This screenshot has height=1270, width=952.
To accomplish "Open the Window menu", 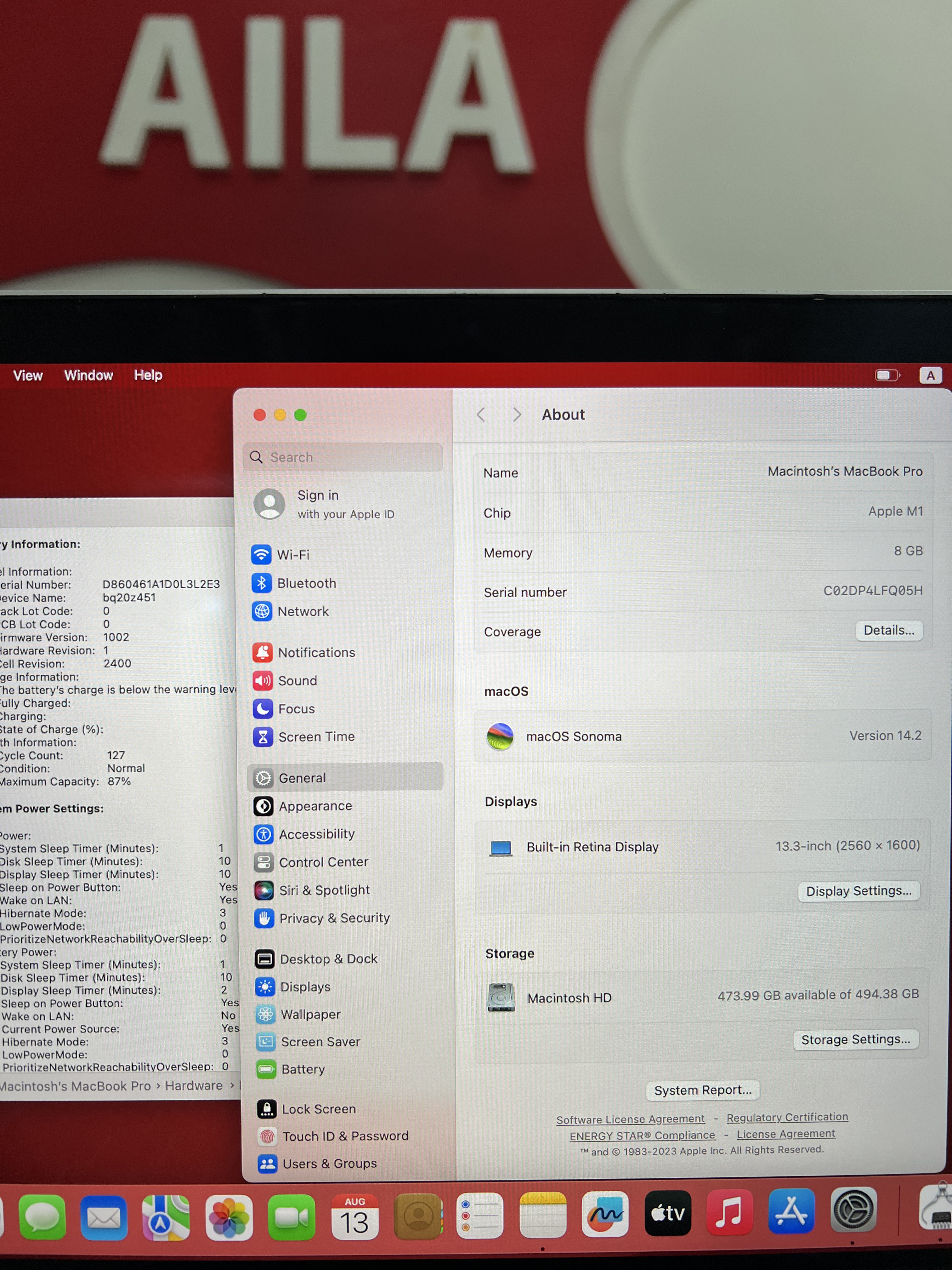I will tap(88, 375).
